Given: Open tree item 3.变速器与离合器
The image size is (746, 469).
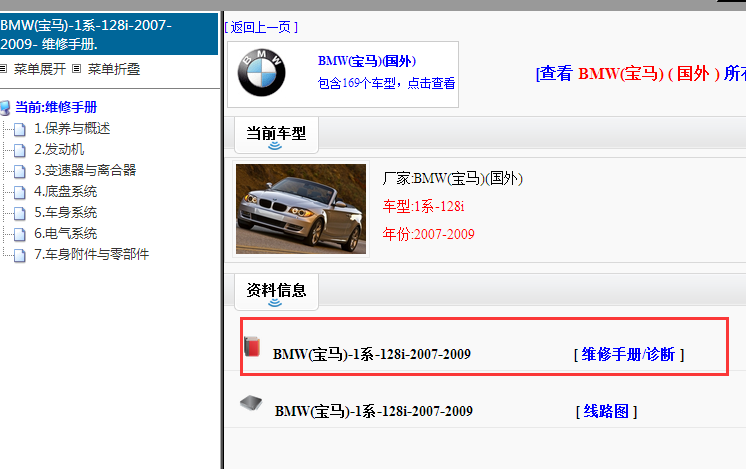Looking at the screenshot, I should pos(85,170).
